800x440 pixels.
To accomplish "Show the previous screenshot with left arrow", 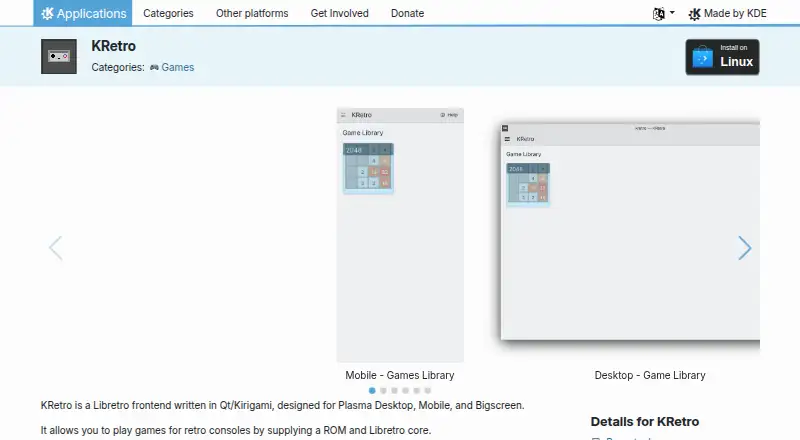I will [56, 248].
